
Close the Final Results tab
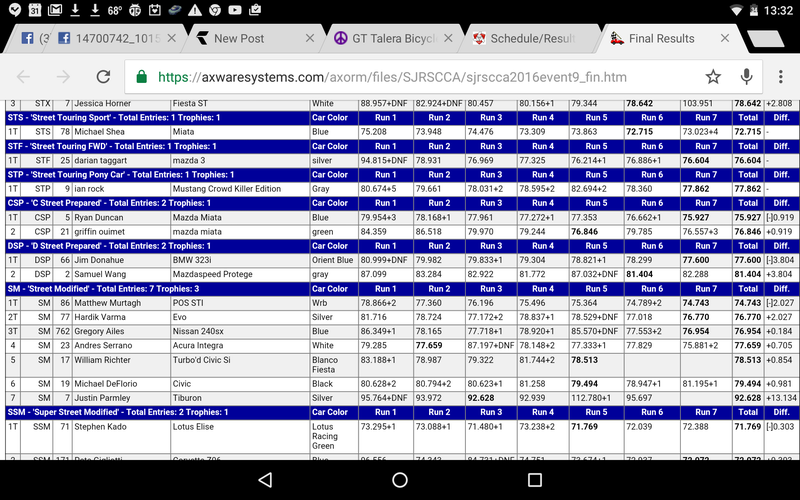click(x=724, y=38)
